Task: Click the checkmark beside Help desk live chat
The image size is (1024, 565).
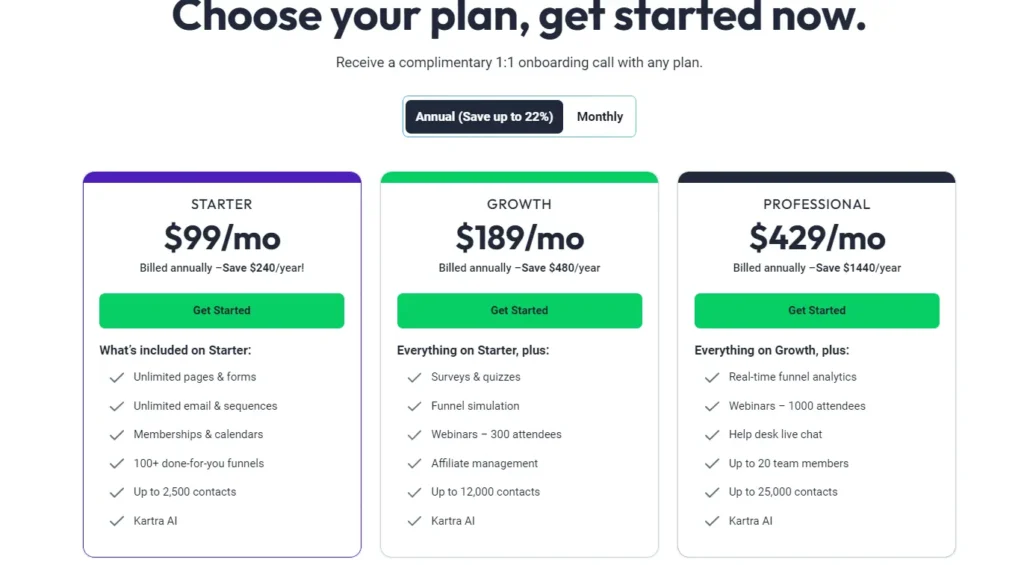Action: click(712, 435)
